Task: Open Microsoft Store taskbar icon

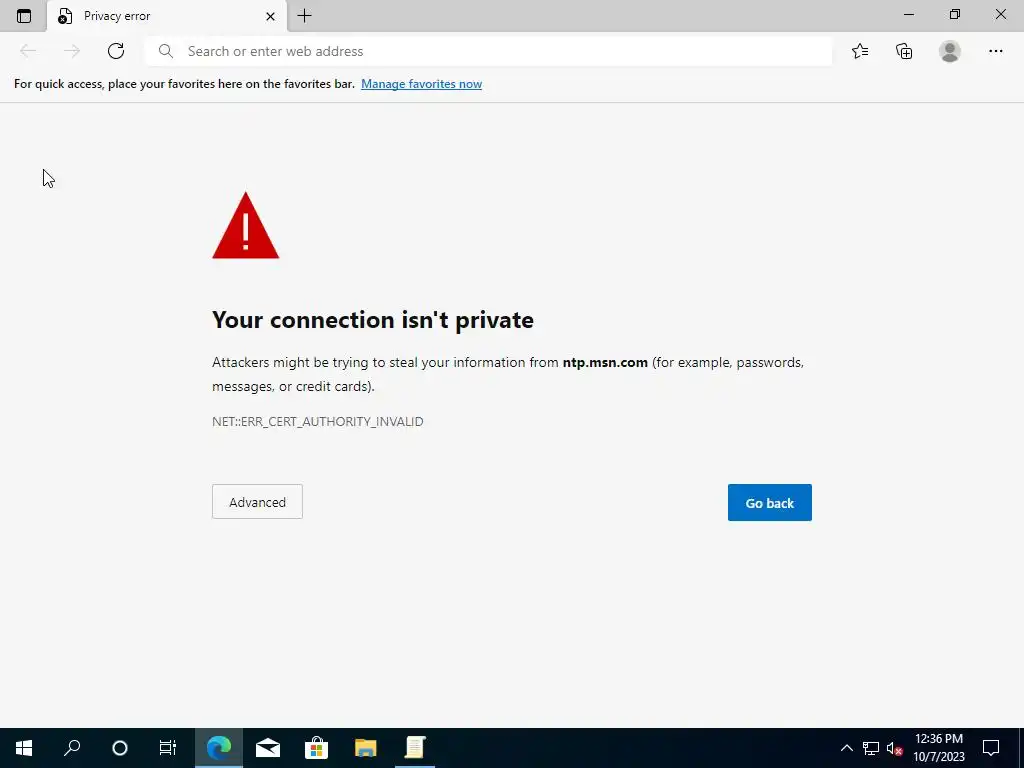Action: pos(316,748)
